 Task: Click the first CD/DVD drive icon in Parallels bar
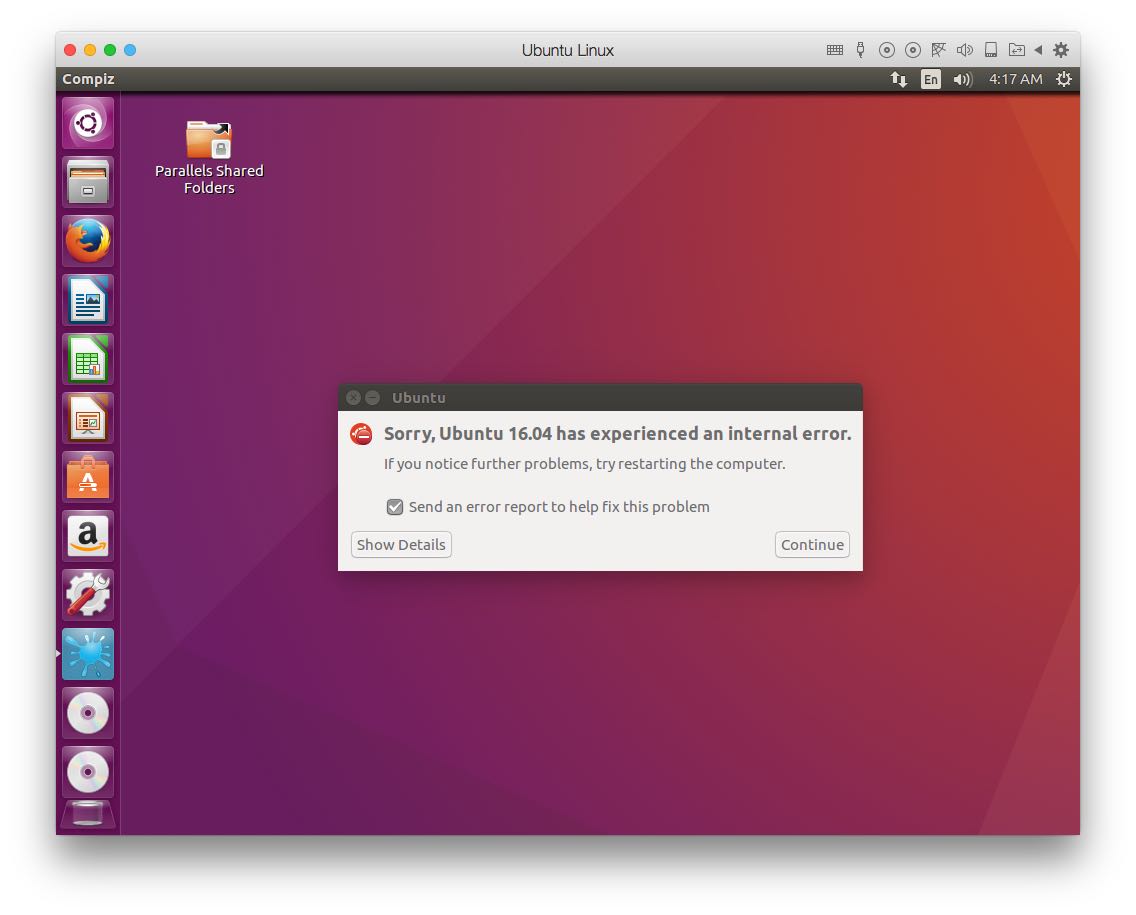[886, 50]
